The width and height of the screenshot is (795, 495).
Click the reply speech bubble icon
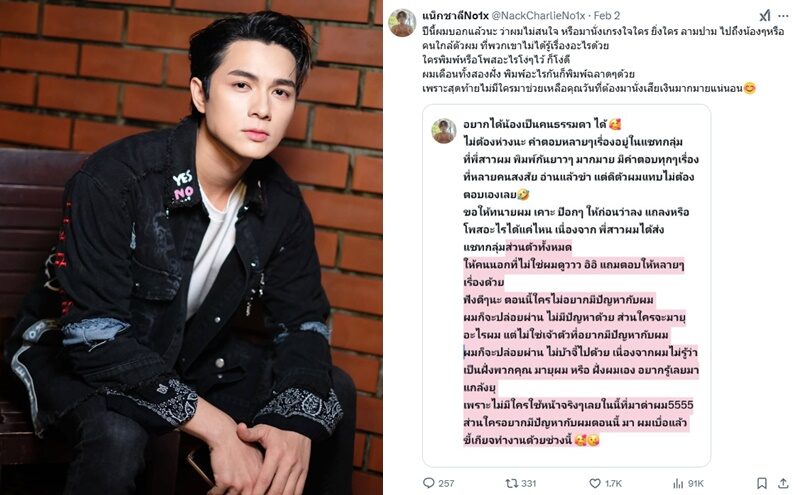429,483
